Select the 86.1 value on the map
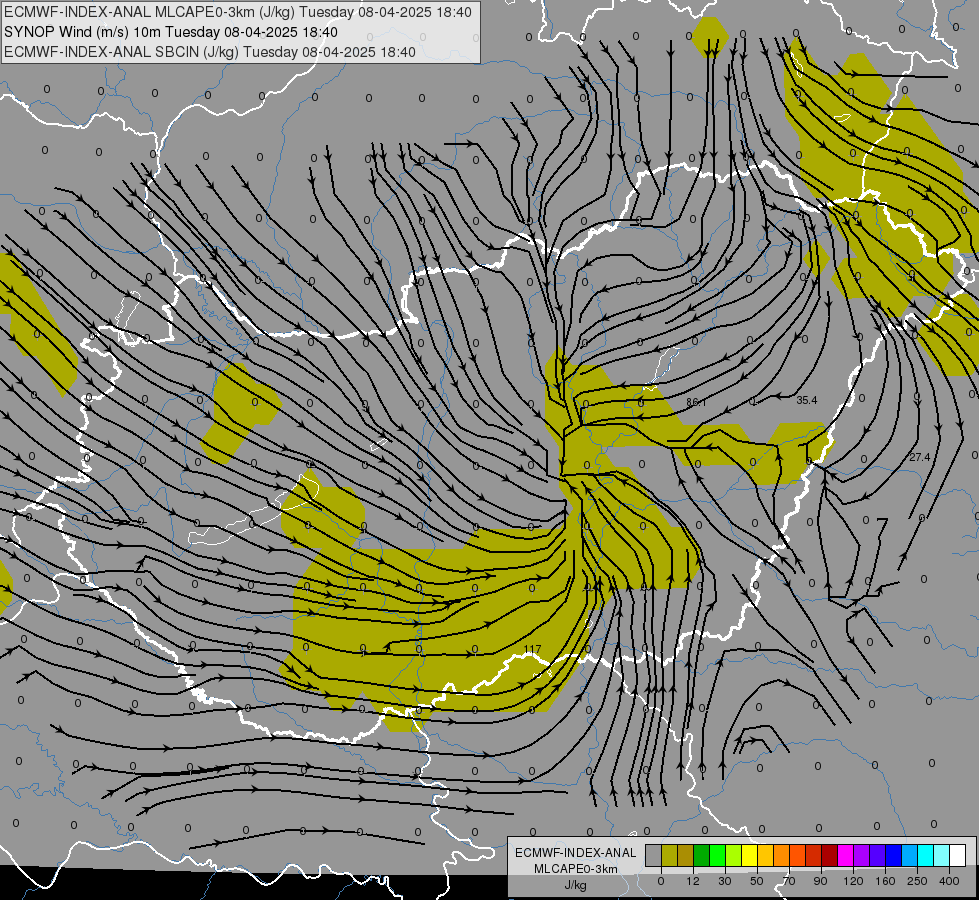Image resolution: width=979 pixels, height=900 pixels. (x=696, y=402)
